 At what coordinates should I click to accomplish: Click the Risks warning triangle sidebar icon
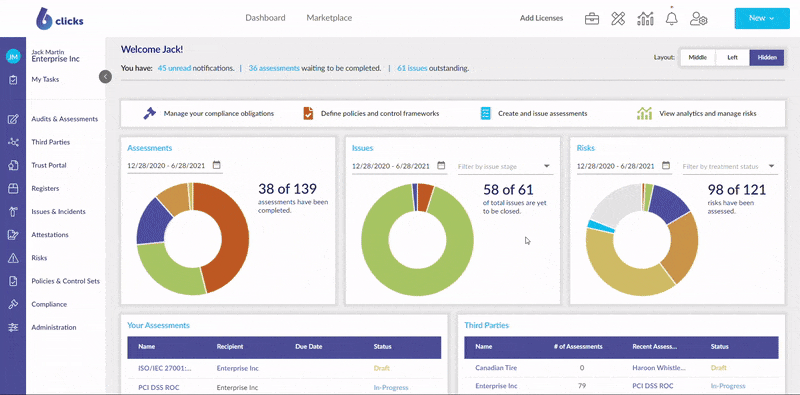[x=13, y=258]
